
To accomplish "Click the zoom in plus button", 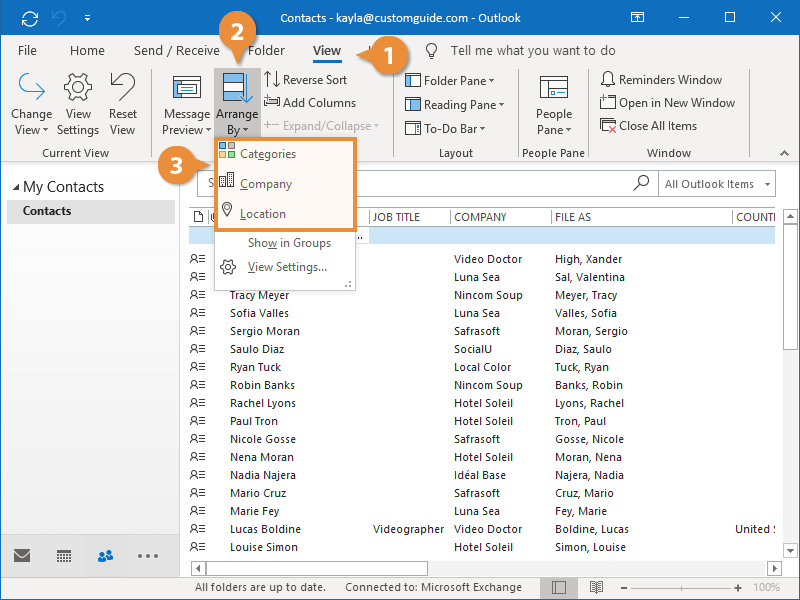I will click(x=738, y=588).
